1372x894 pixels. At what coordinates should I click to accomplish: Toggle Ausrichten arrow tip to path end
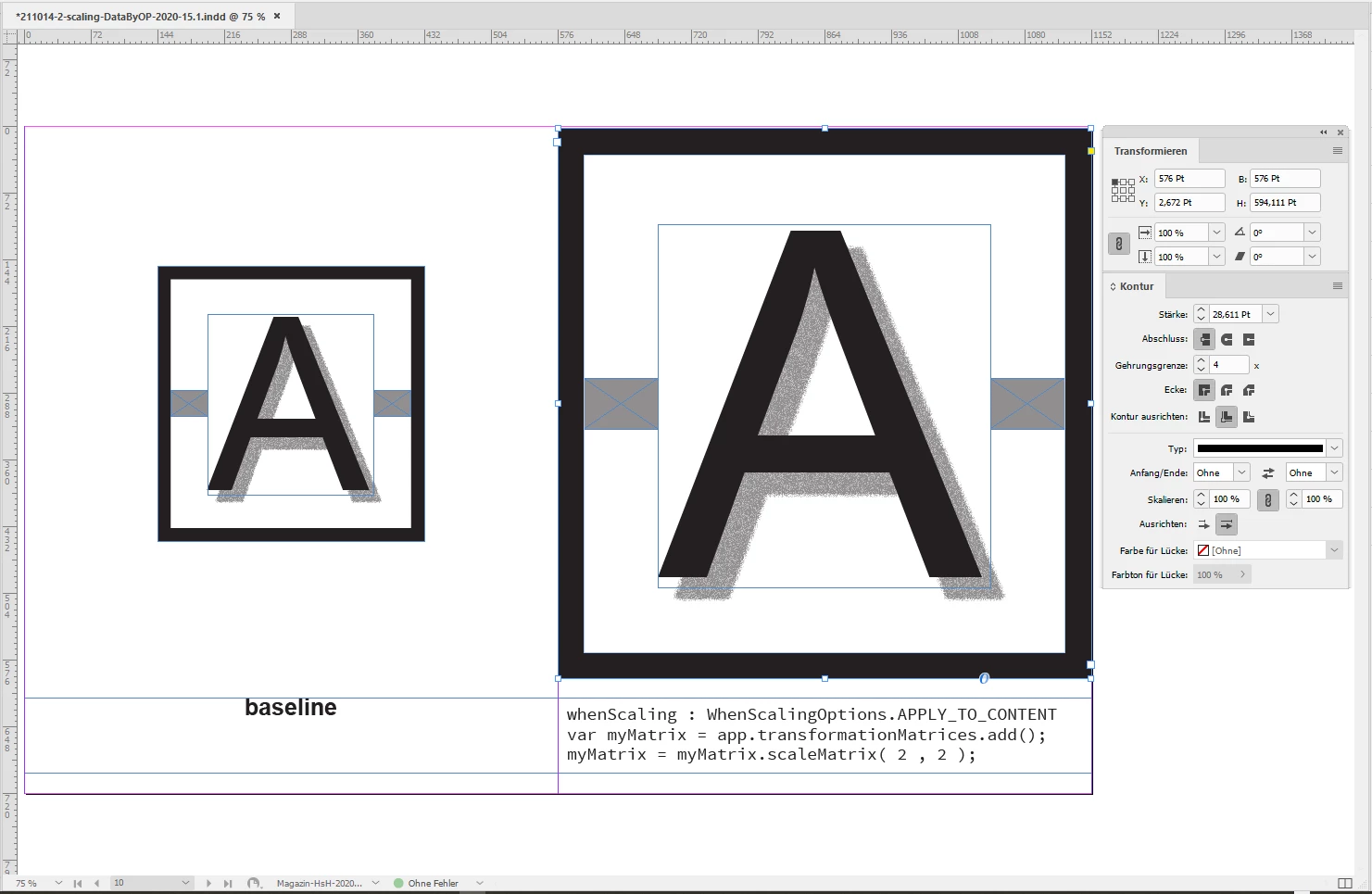(x=1227, y=524)
